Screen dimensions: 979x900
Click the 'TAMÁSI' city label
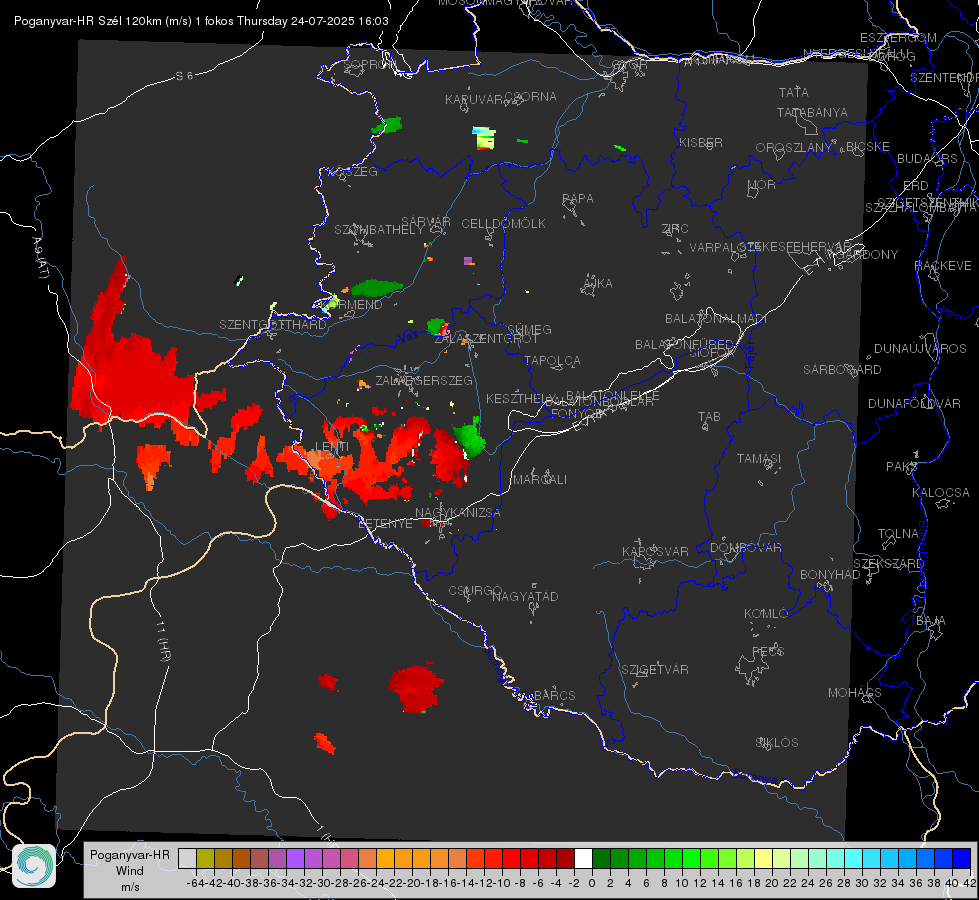[759, 459]
